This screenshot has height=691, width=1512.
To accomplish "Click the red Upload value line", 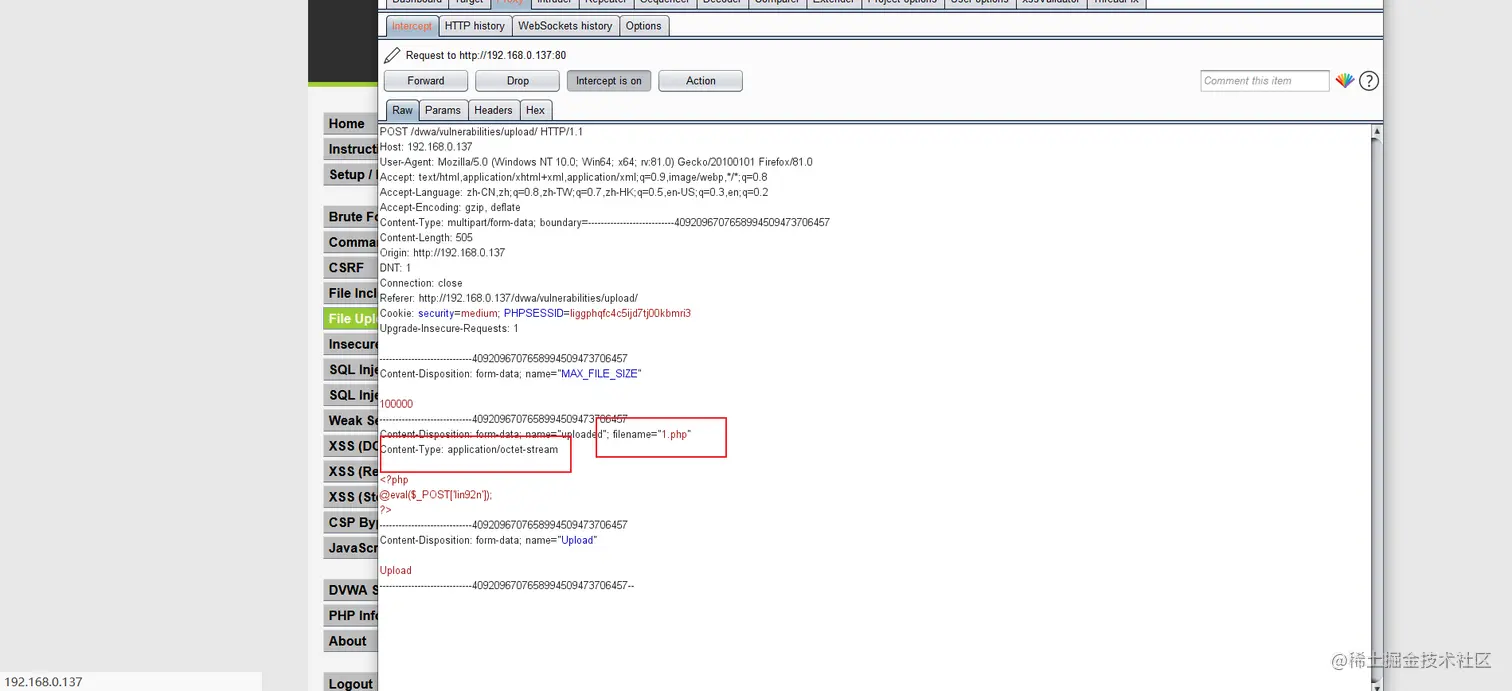I will (396, 571).
